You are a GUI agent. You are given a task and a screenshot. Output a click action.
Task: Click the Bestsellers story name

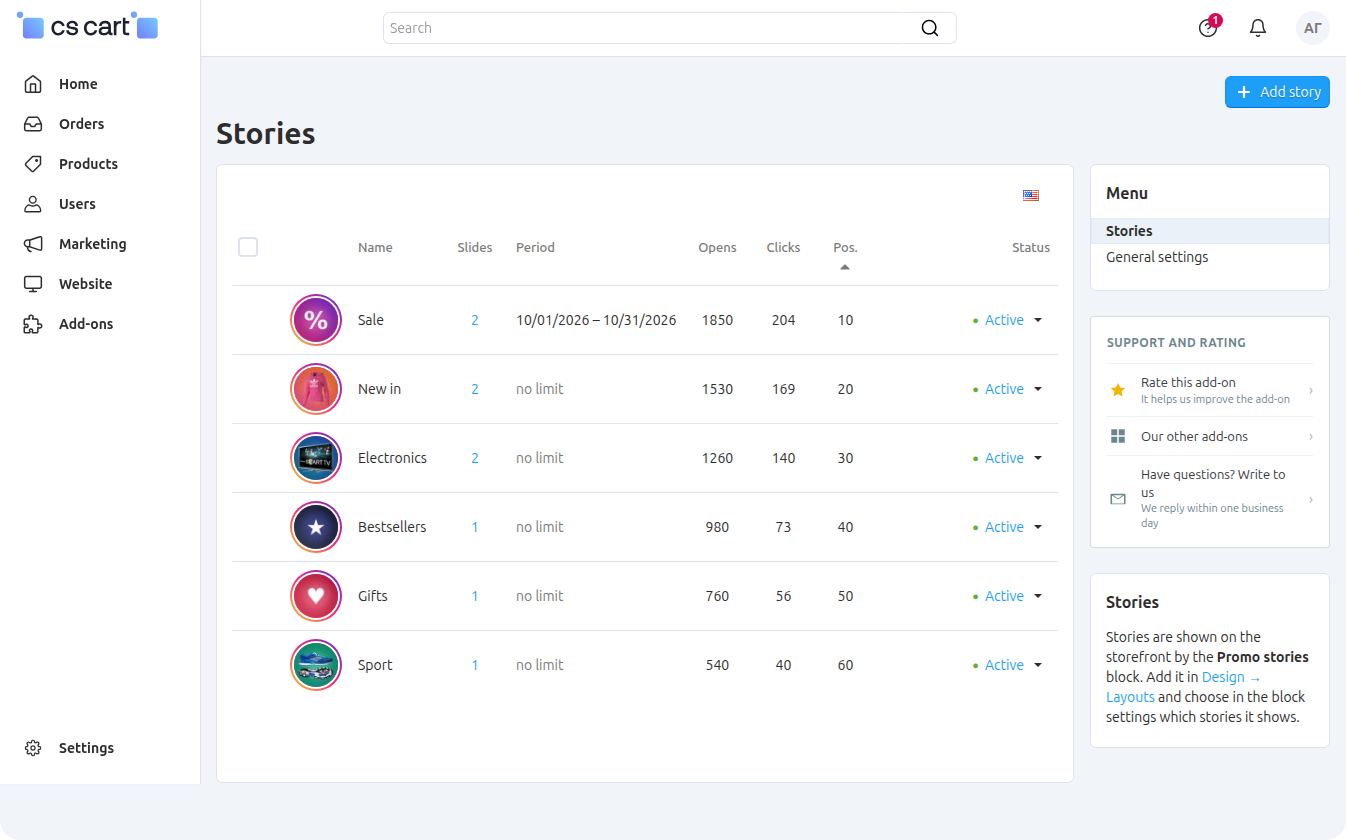[x=392, y=527]
